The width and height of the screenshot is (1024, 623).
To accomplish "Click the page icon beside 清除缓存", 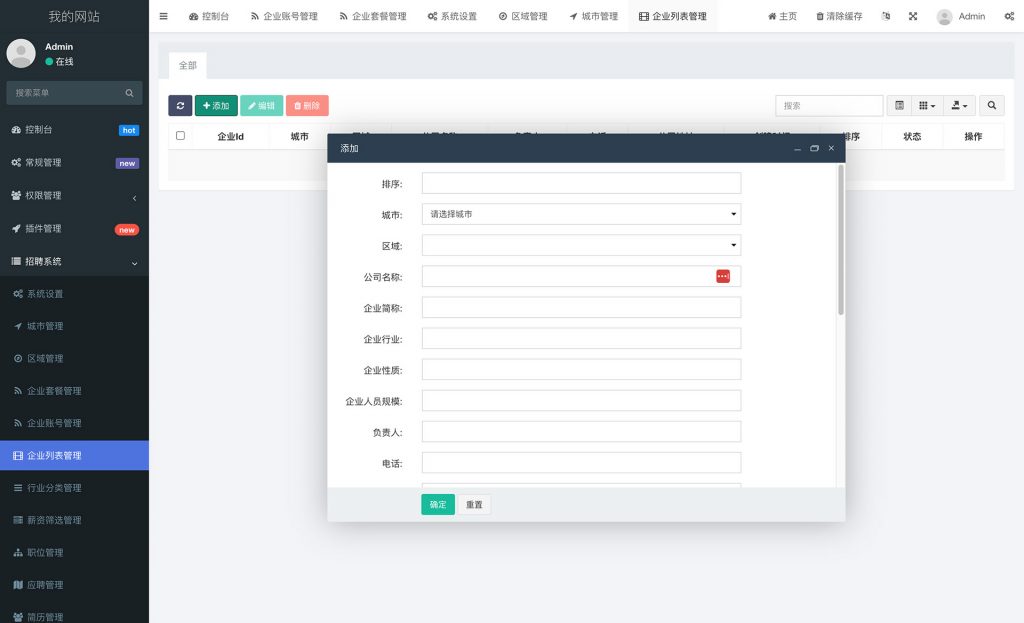I will click(x=884, y=16).
